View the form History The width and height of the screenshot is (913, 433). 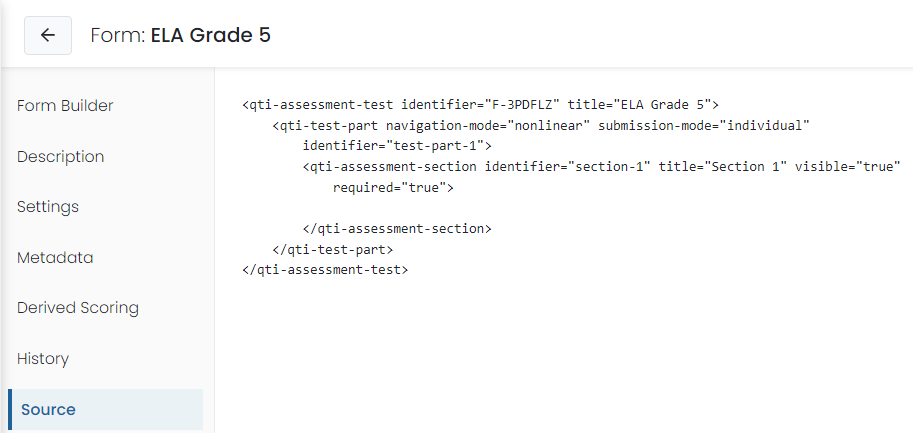click(x=43, y=359)
